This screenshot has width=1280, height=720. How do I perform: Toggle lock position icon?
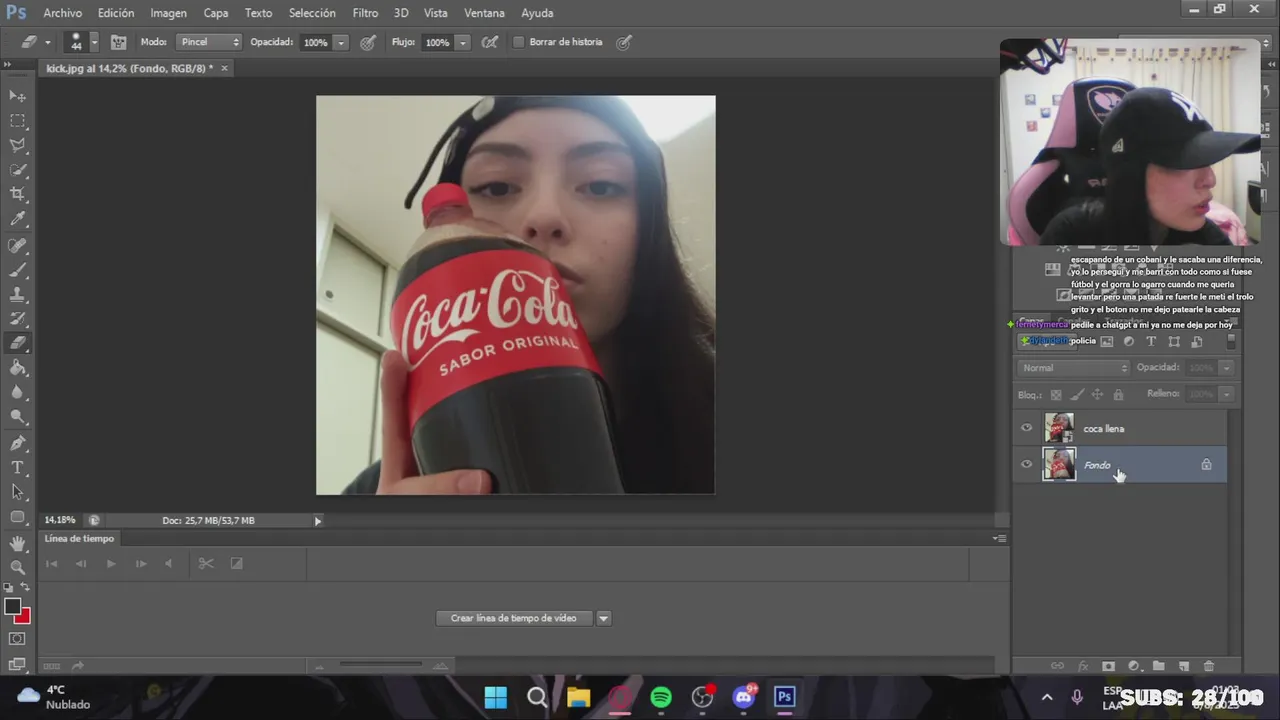click(x=1097, y=394)
